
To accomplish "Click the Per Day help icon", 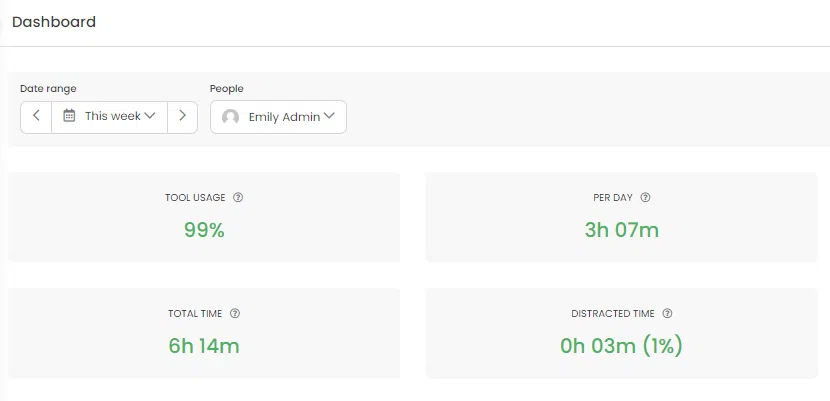I will (x=645, y=197).
